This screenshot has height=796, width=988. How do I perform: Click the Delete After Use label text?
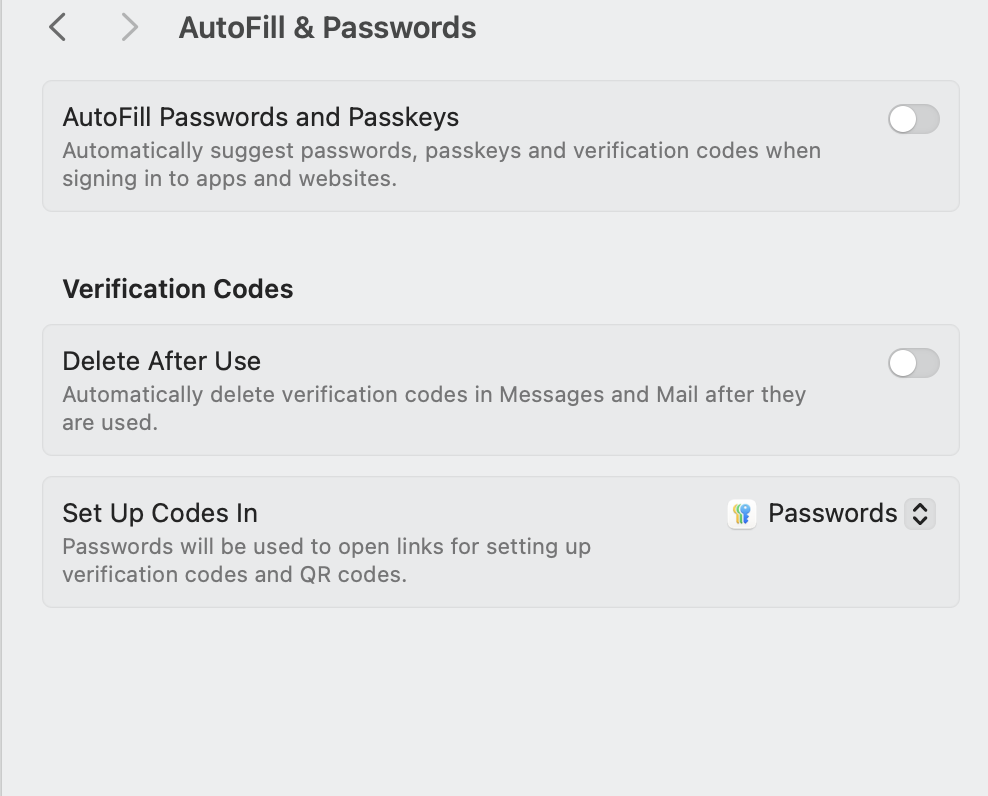pos(162,361)
